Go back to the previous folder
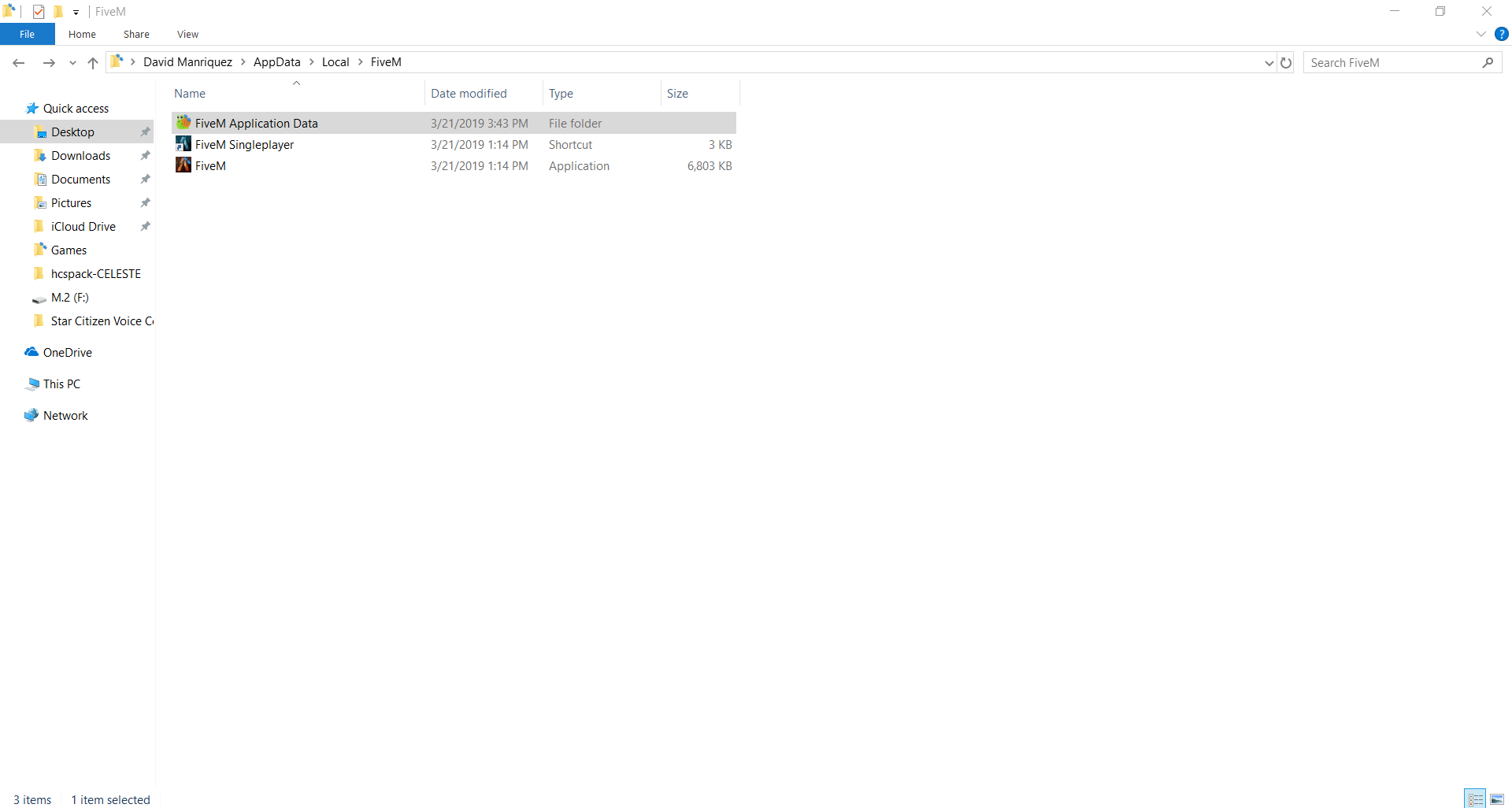 pyautogui.click(x=19, y=63)
